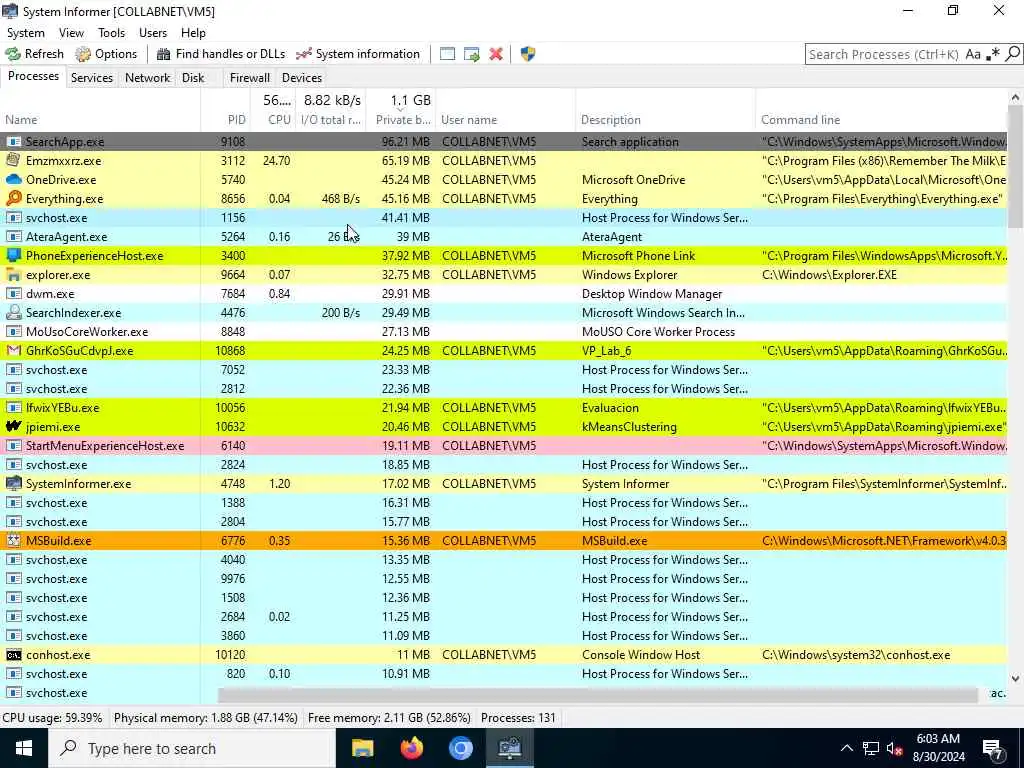Click the MSBuild.exe process icon
This screenshot has height=768, width=1024.
coord(13,541)
